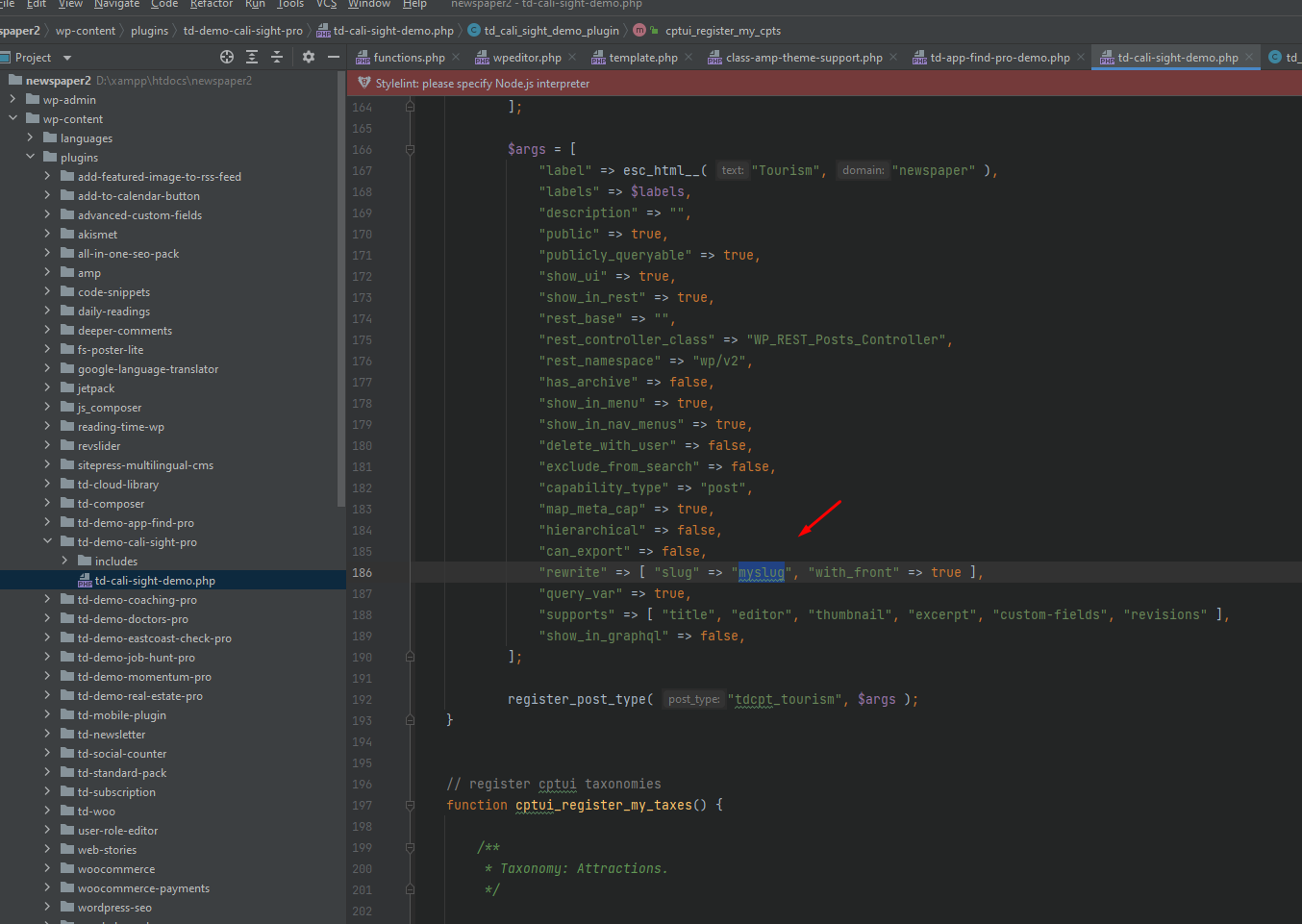Select the wordpress-seo folder
1302x924 pixels.
(x=114, y=907)
